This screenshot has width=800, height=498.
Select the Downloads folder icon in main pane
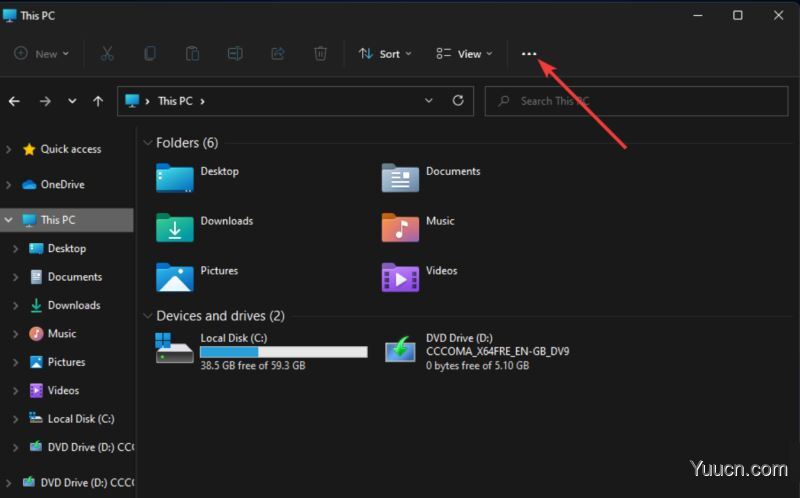(x=174, y=228)
